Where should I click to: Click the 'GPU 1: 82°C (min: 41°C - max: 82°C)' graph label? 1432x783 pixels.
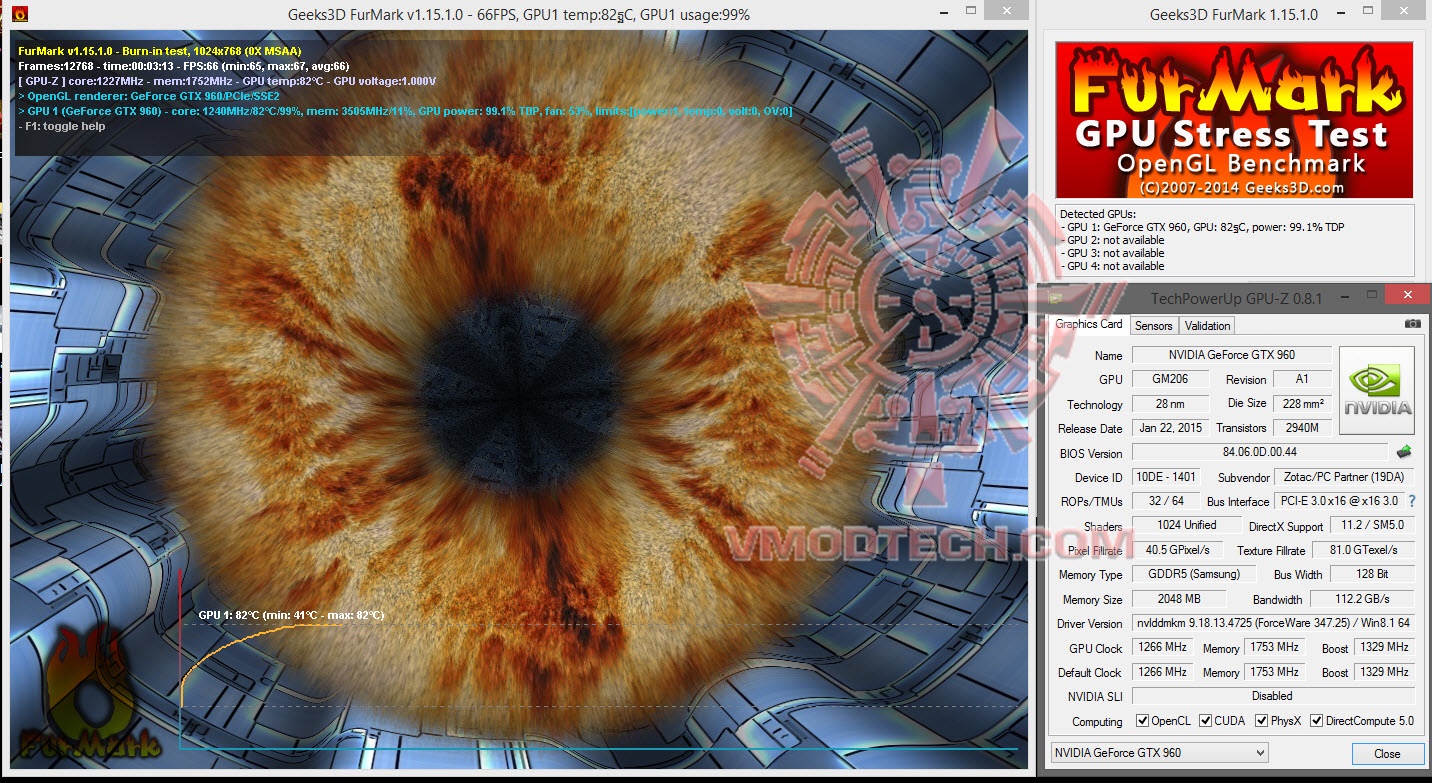291,615
